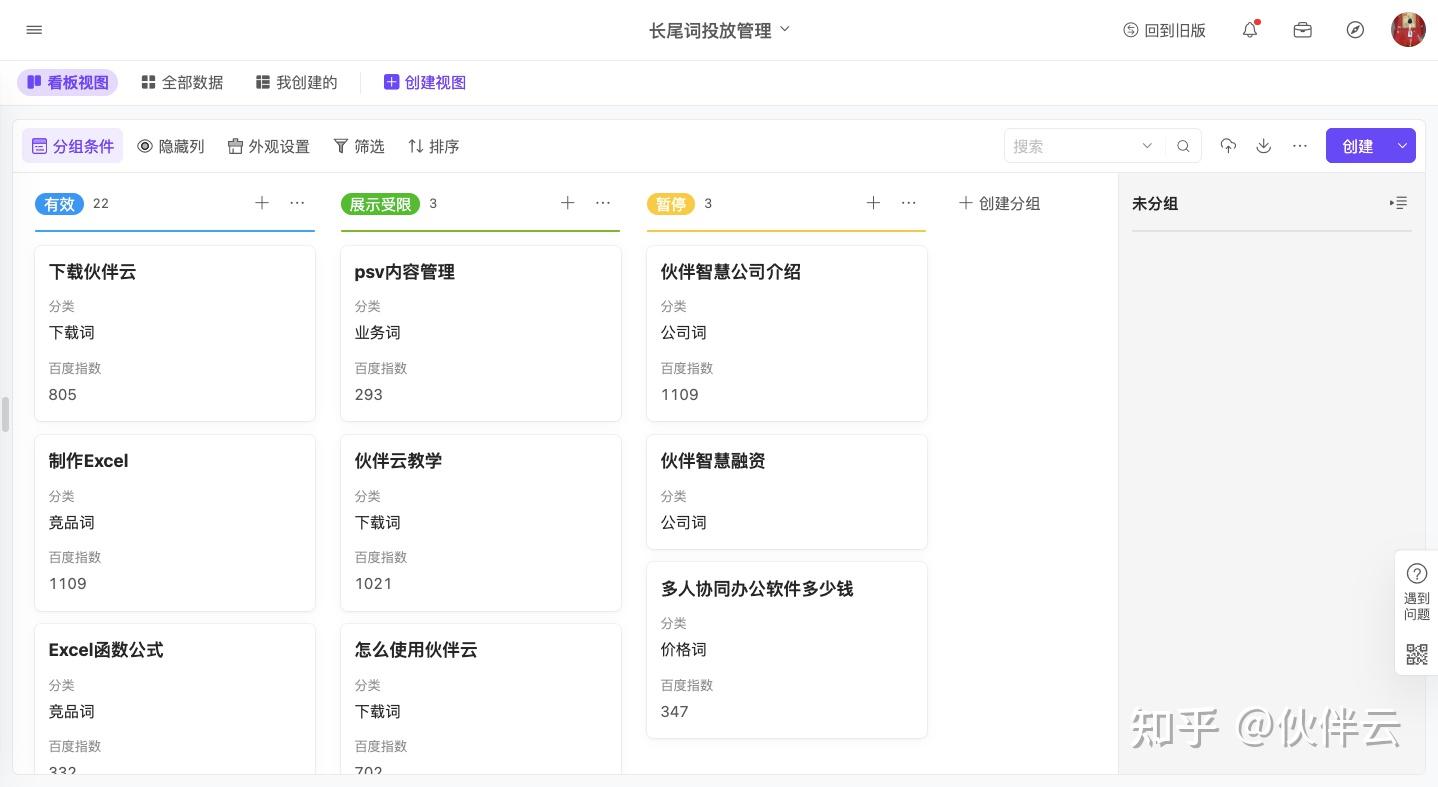This screenshot has height=787, width=1438.
Task: Open the hamburger menu
Action: 34,30
